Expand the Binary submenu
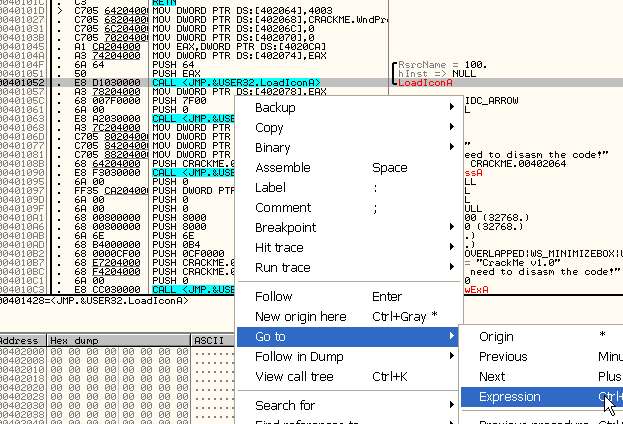Viewport: 623px width, 424px height. click(272, 147)
